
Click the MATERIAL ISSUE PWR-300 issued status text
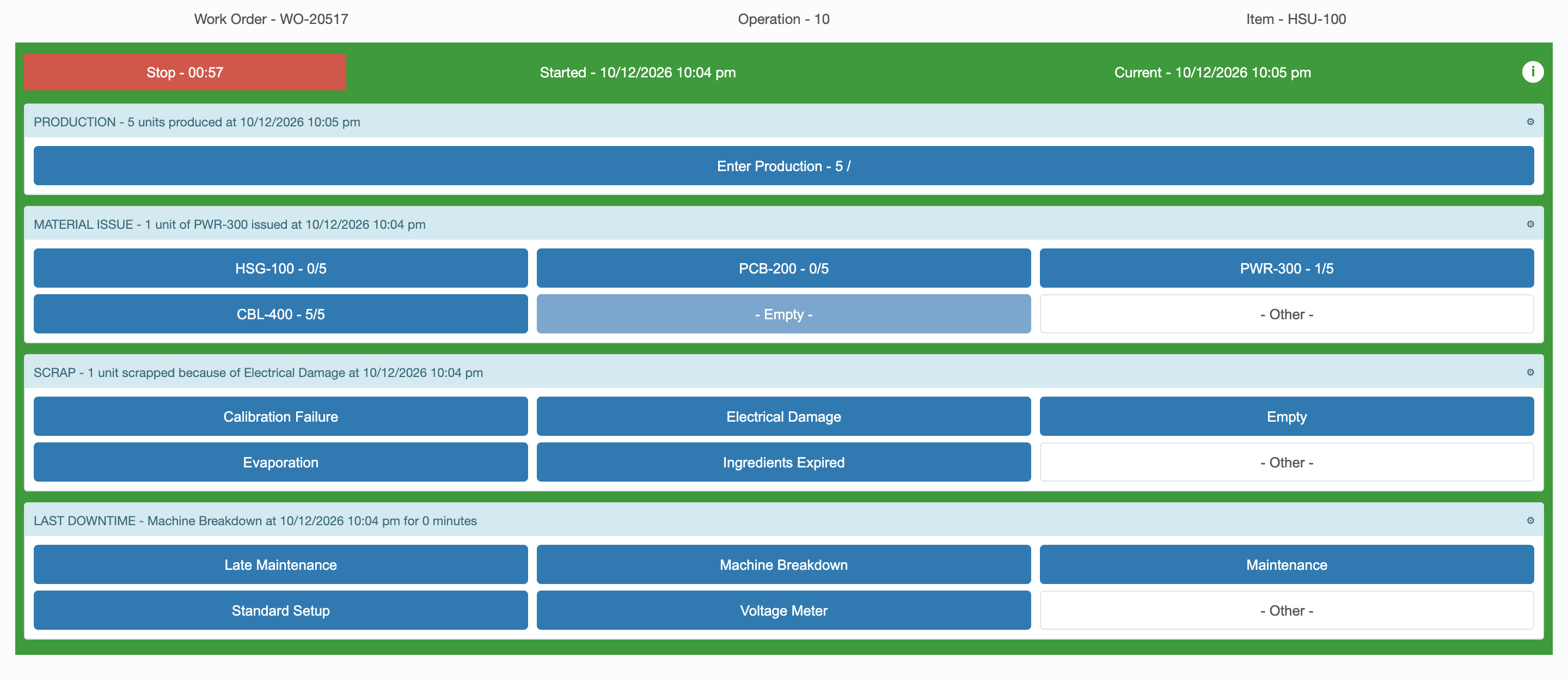(229, 224)
